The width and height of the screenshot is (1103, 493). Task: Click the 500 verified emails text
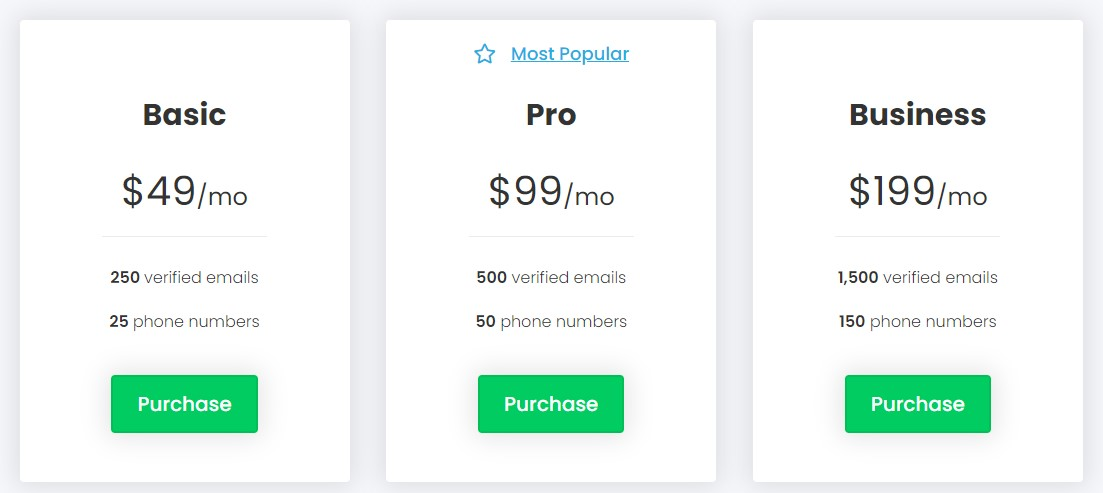551,277
